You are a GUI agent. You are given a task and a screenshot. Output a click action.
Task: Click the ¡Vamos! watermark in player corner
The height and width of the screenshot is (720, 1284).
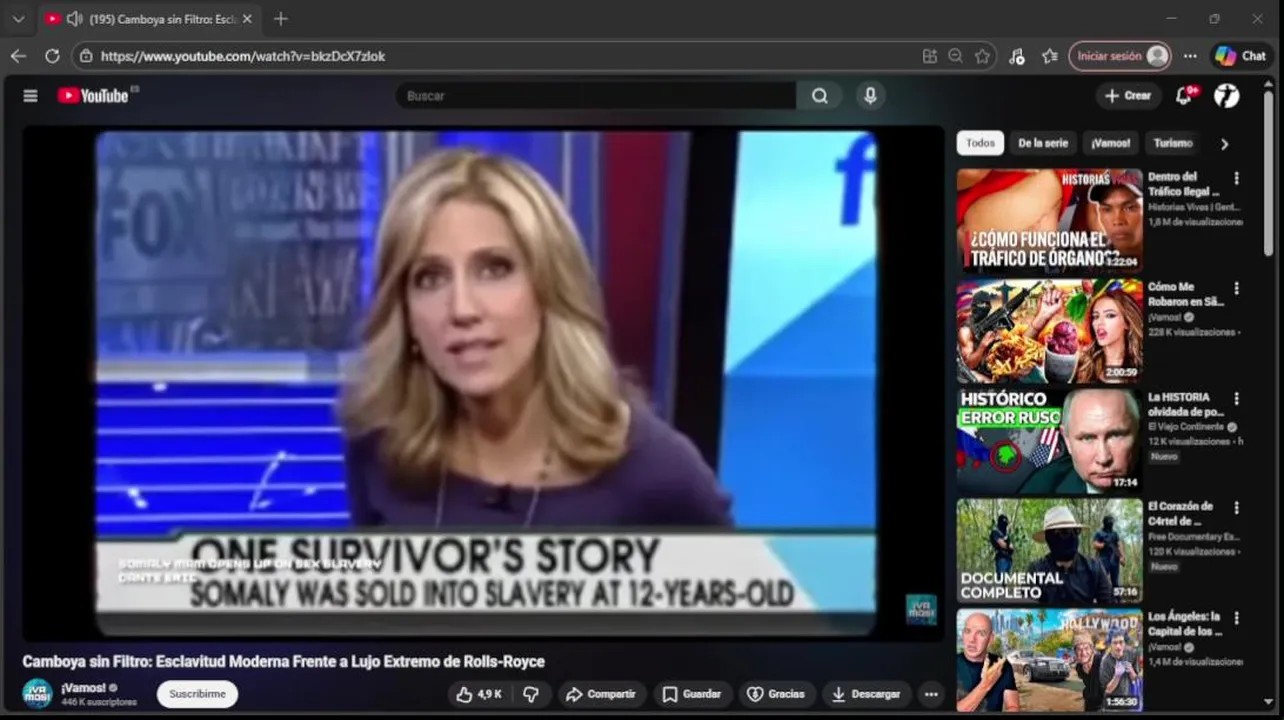click(x=921, y=609)
